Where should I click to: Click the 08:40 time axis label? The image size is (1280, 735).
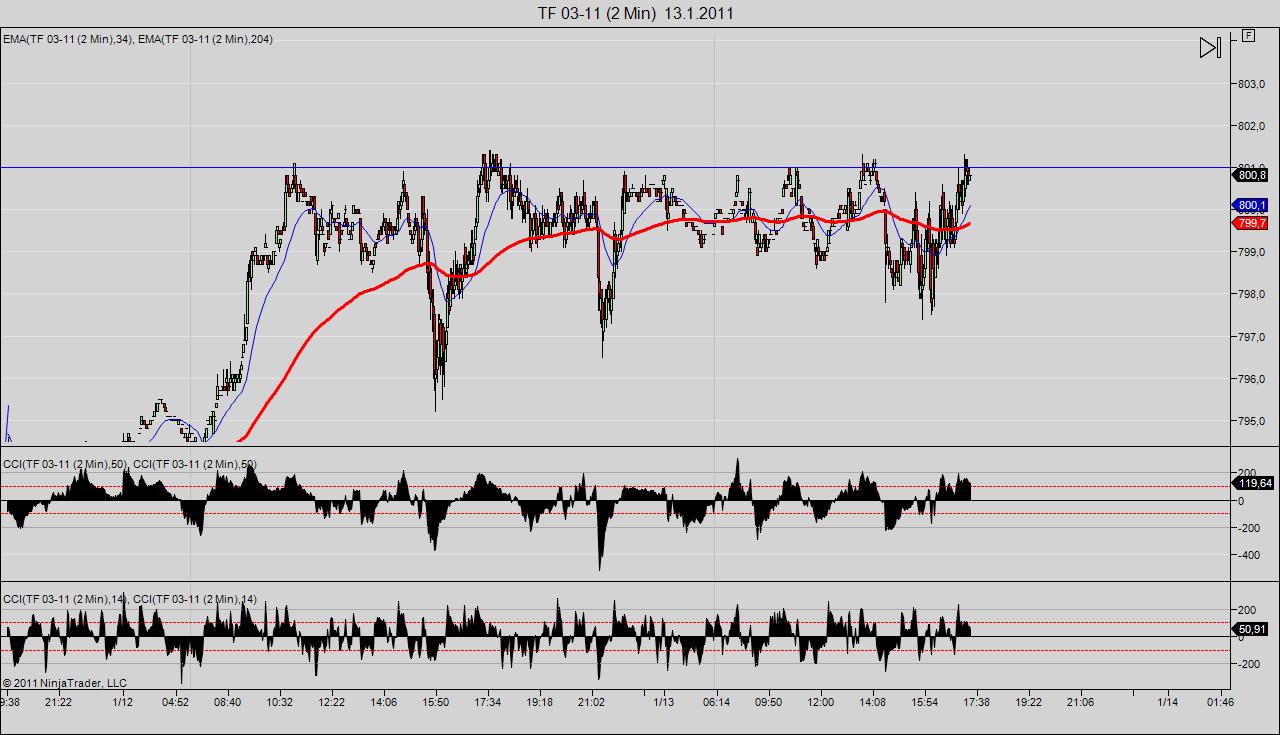(x=227, y=702)
